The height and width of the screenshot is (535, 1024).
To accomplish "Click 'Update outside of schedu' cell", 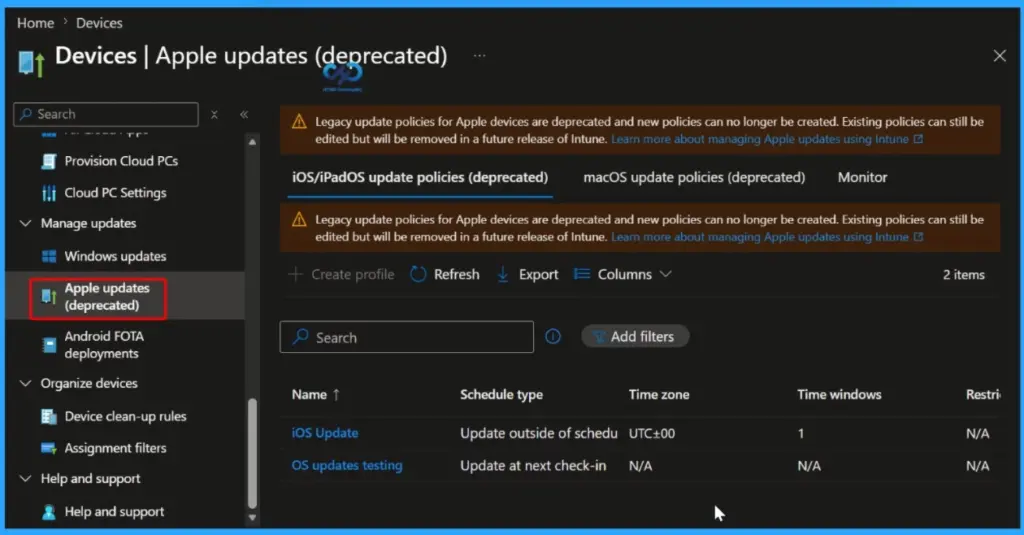I will pyautogui.click(x=539, y=433).
